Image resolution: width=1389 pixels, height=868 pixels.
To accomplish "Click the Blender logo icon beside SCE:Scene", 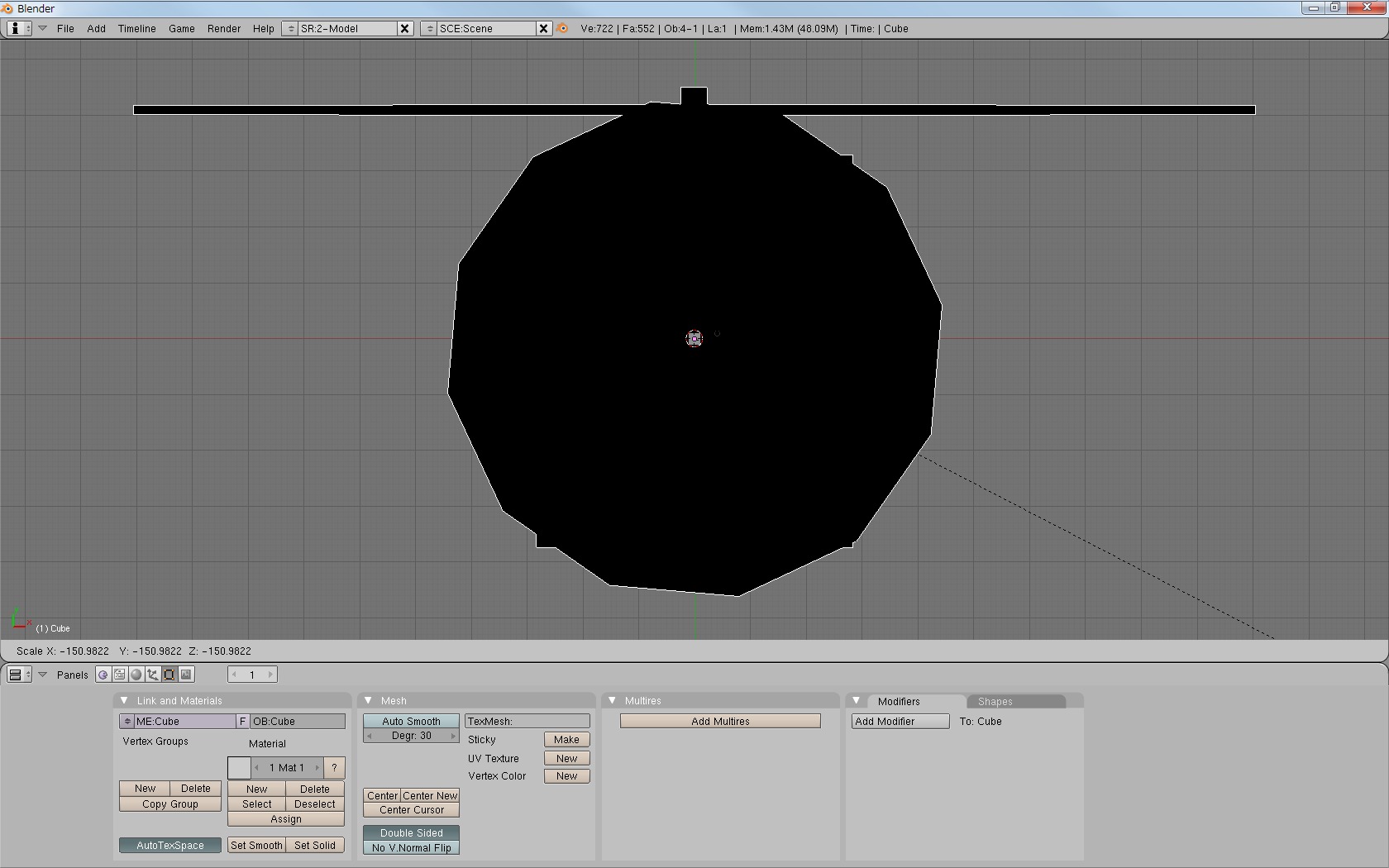I will 563,28.
